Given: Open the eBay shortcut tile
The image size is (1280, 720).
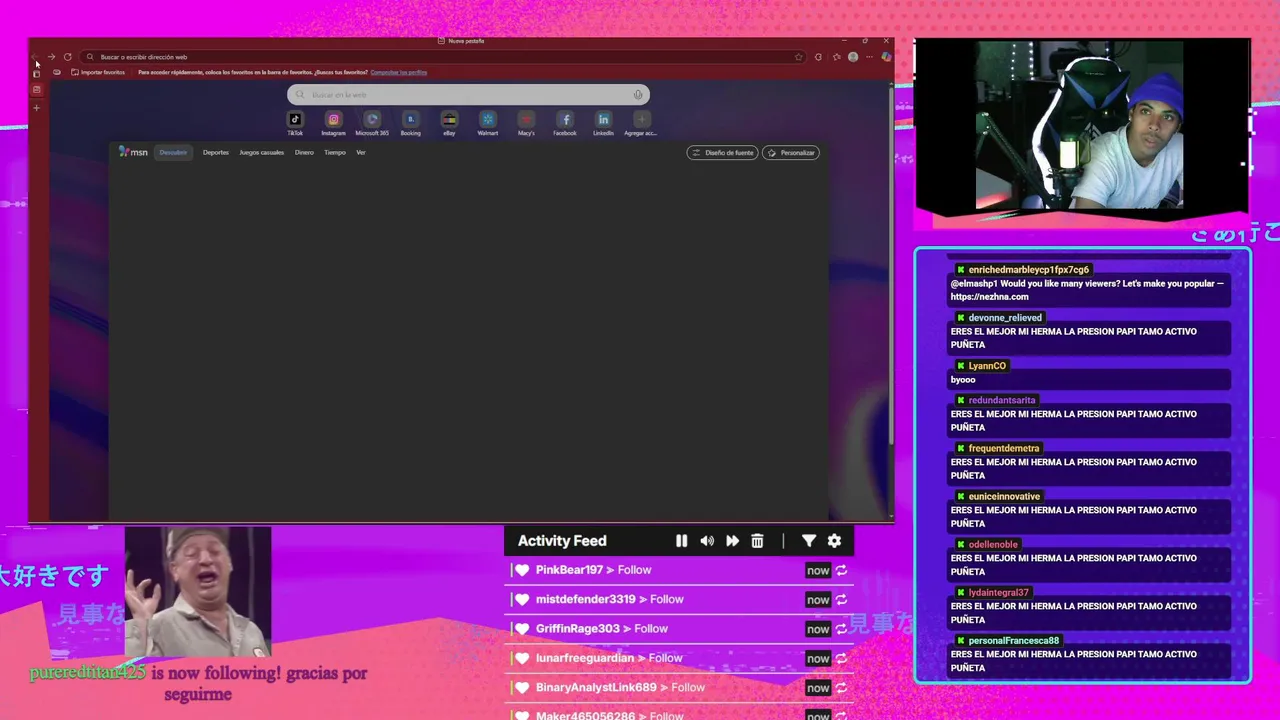Looking at the screenshot, I should point(449,123).
